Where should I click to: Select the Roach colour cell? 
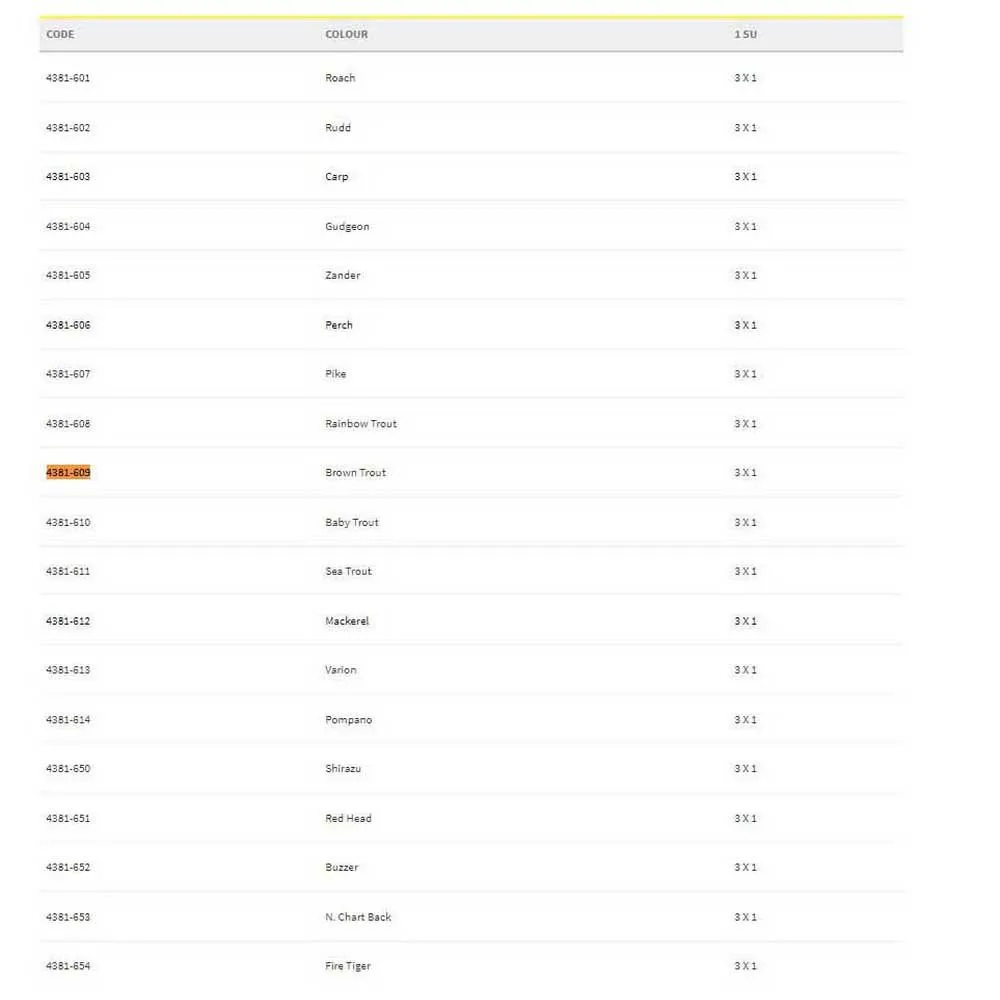(x=340, y=78)
